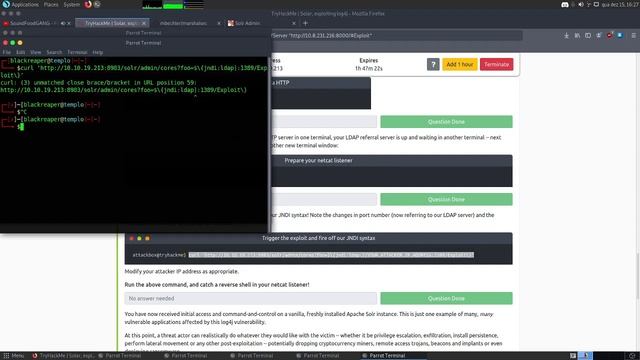The image size is (640, 360).
Task: Close the TryHackMe Solar browser tab
Action: [144, 23]
